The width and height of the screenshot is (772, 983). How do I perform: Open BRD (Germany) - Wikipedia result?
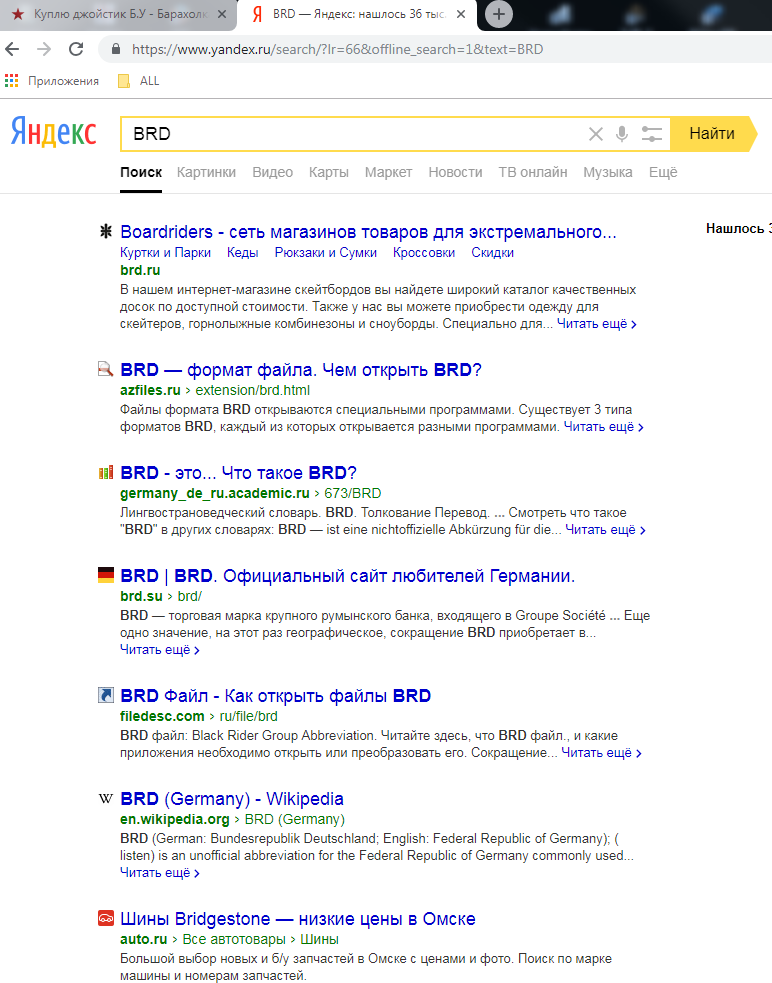[x=232, y=799]
